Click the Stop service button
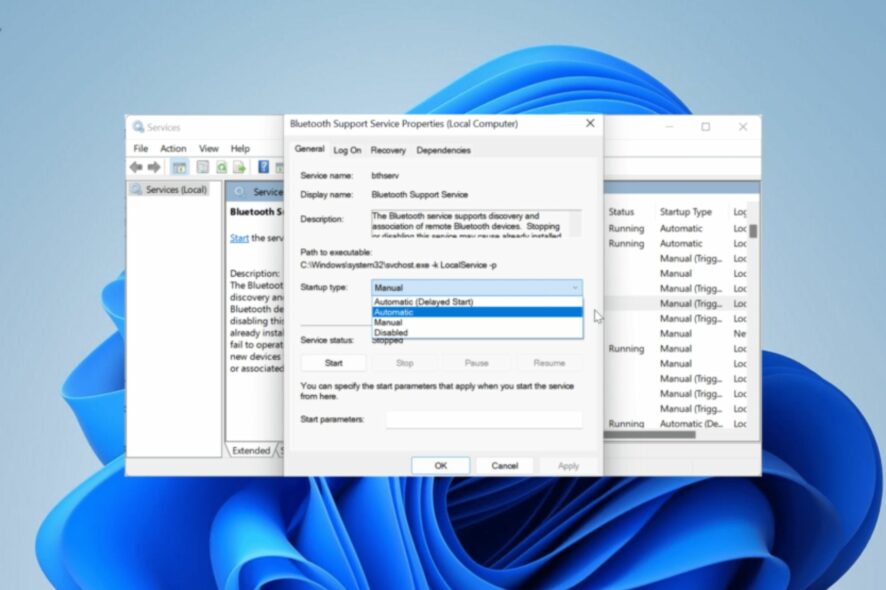886x590 pixels. [x=405, y=363]
